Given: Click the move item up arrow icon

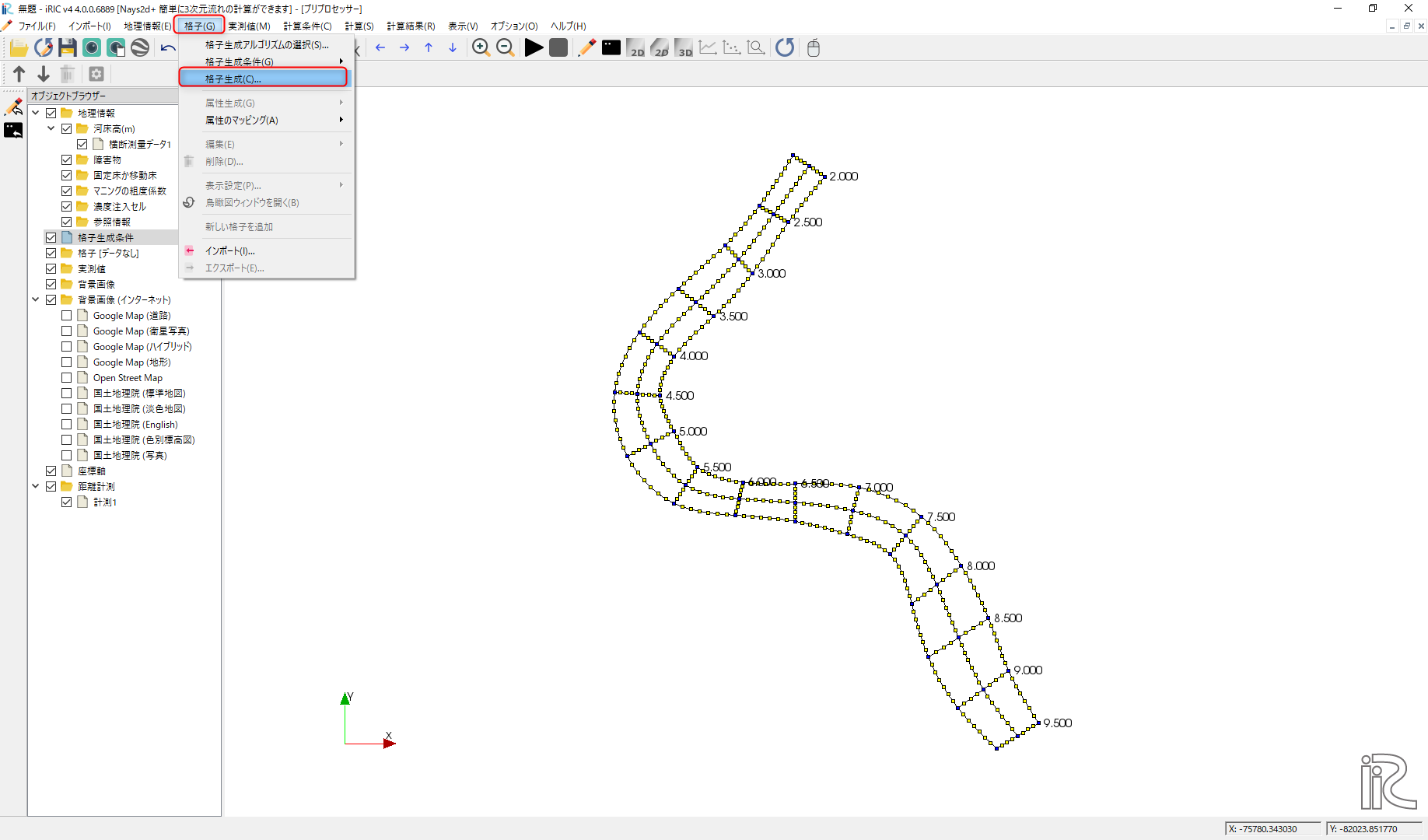Looking at the screenshot, I should [x=19, y=74].
